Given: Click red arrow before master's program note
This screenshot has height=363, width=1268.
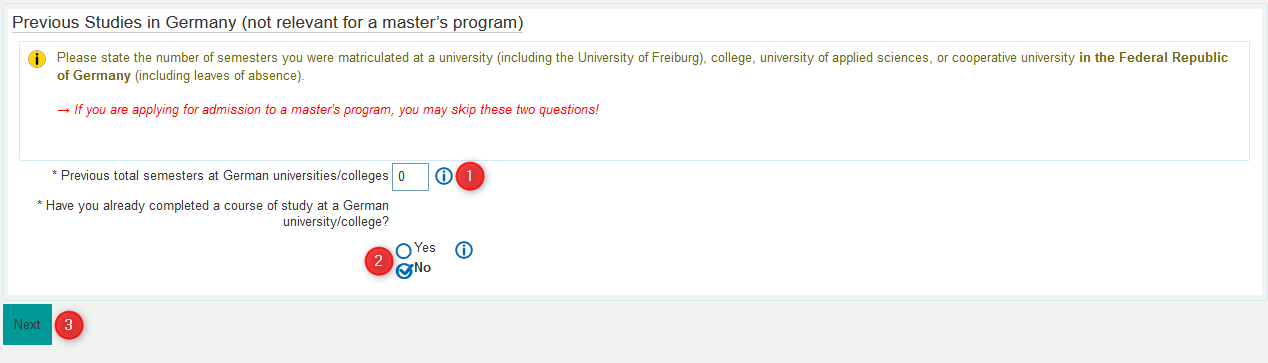Looking at the screenshot, I should click(64, 109).
